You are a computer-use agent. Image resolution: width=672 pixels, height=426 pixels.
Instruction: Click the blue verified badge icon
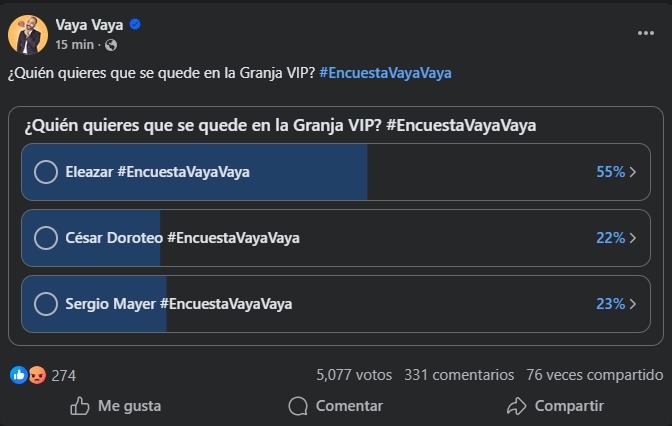coord(135,25)
